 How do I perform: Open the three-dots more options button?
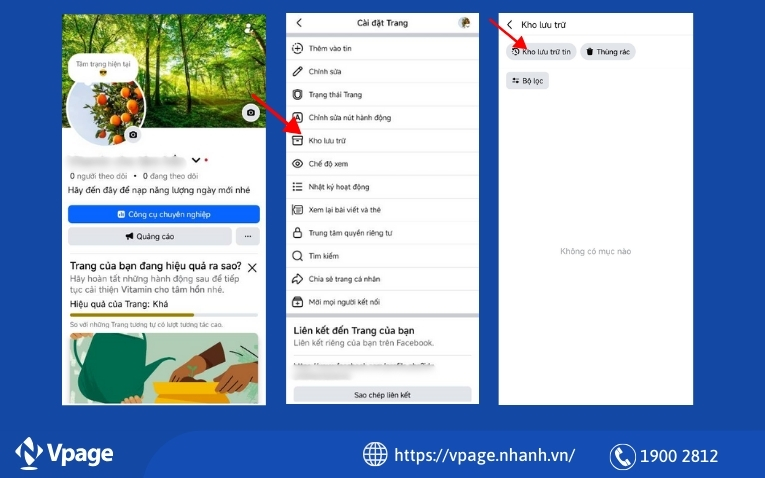(247, 236)
